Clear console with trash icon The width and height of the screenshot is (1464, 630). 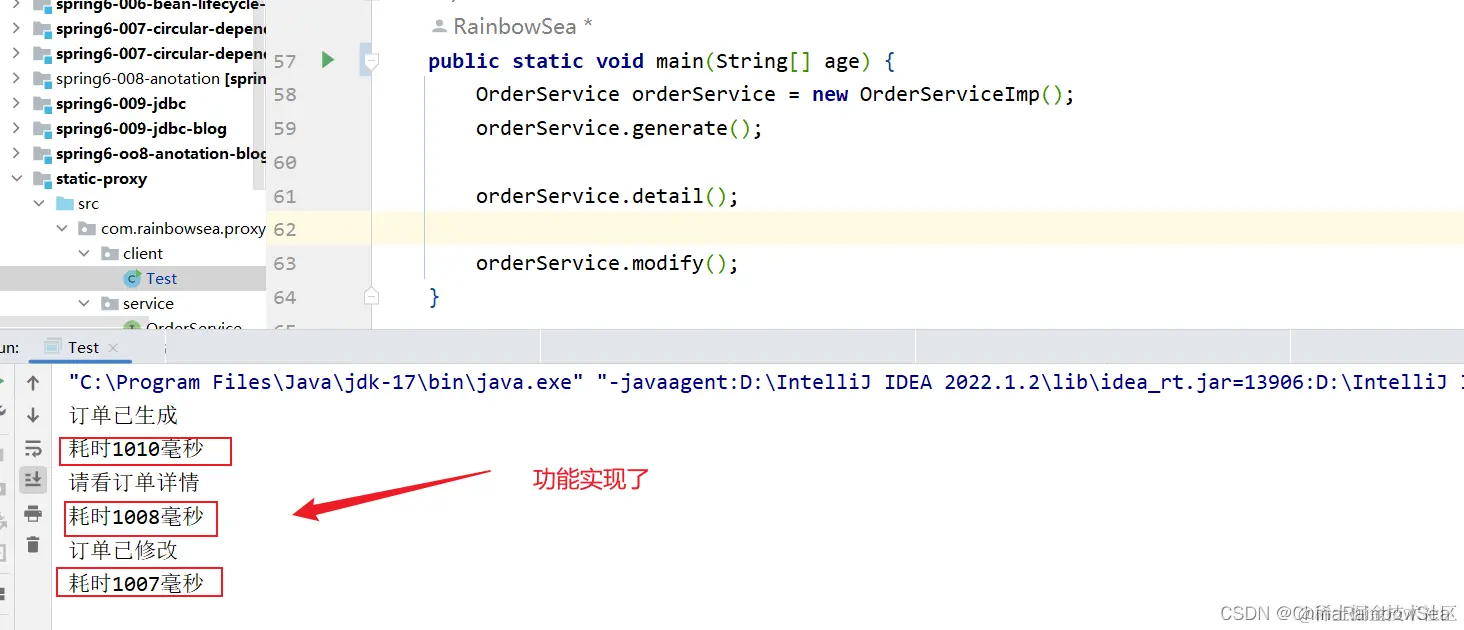point(33,545)
